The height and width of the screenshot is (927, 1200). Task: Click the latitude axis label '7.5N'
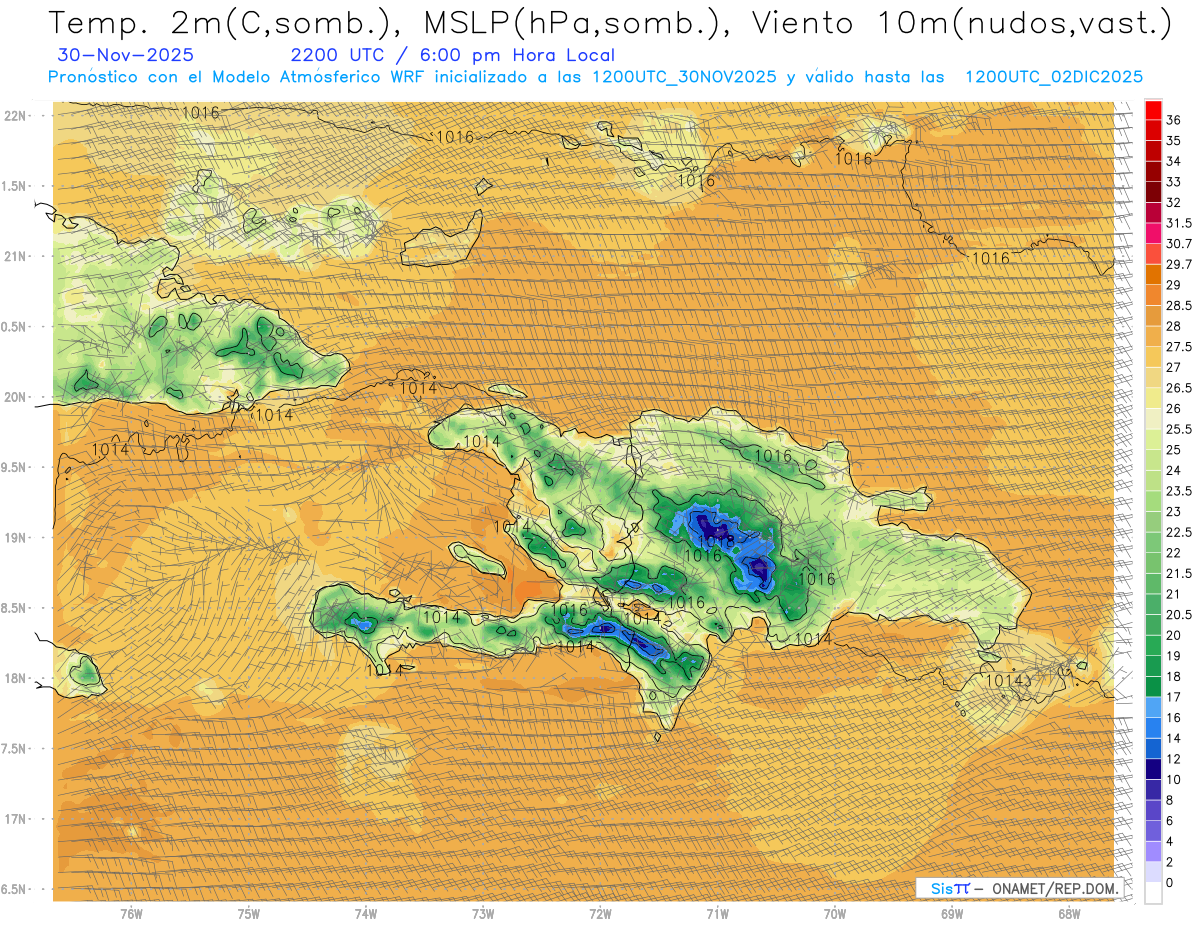click(x=15, y=748)
